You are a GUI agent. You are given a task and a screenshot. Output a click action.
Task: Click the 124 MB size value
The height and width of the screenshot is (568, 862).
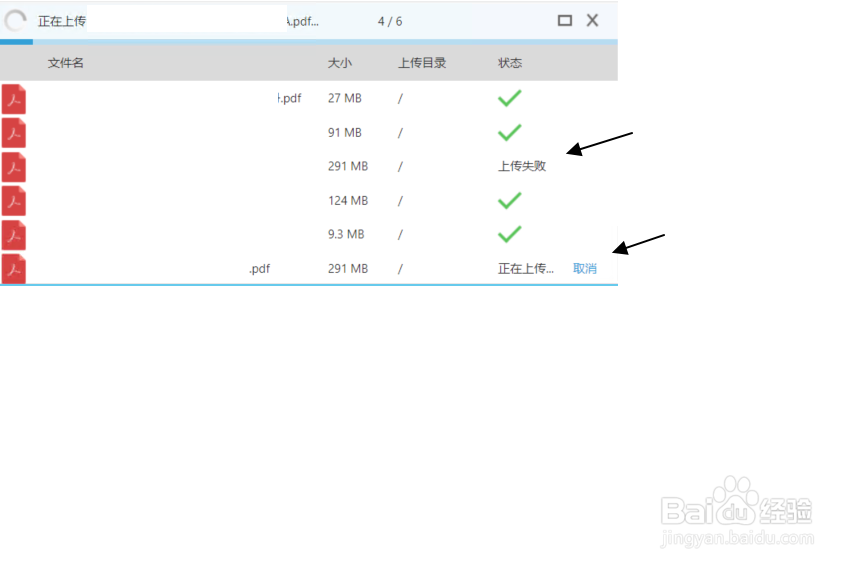(348, 201)
